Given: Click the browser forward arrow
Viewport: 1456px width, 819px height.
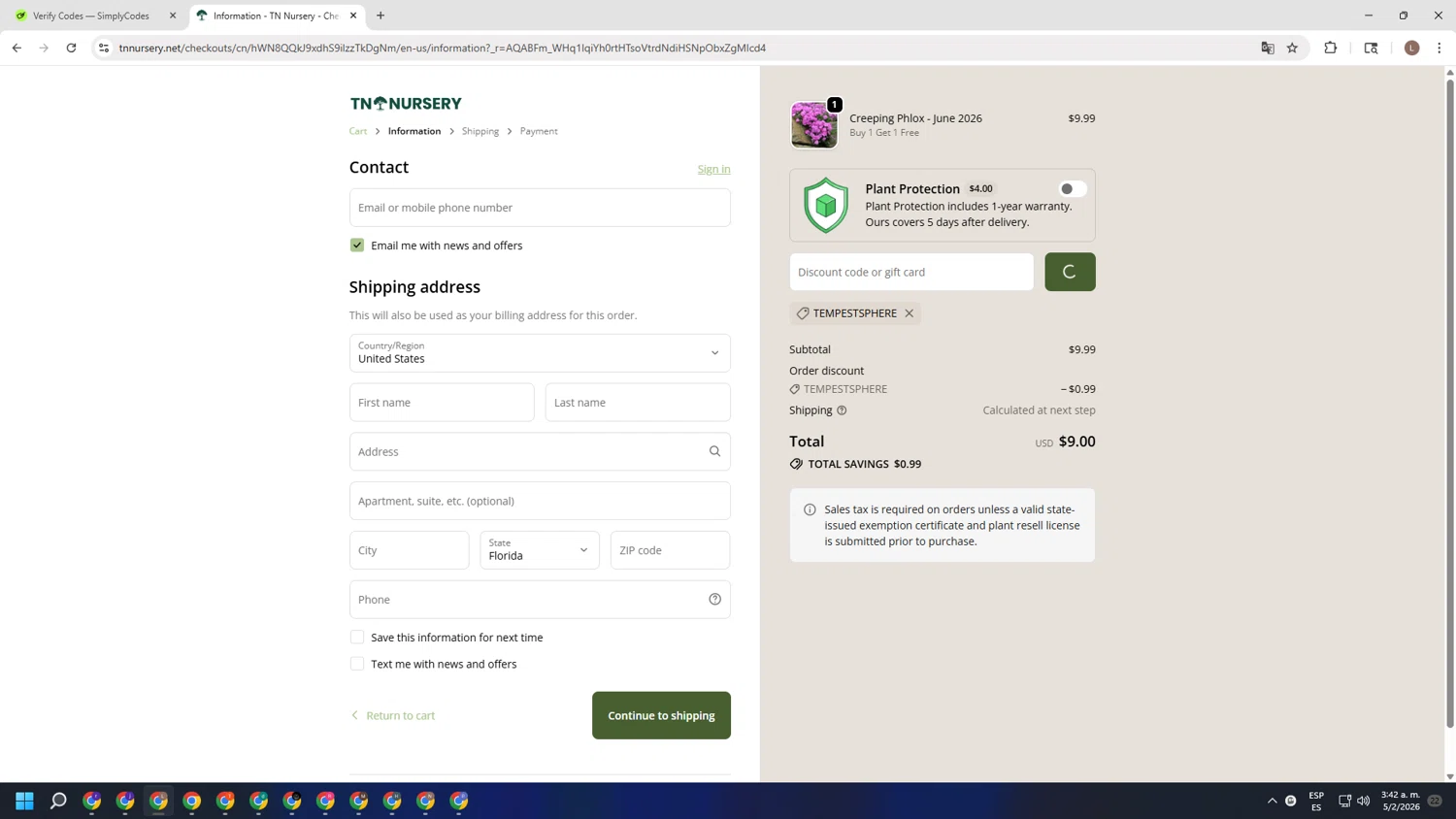Looking at the screenshot, I should (x=44, y=48).
